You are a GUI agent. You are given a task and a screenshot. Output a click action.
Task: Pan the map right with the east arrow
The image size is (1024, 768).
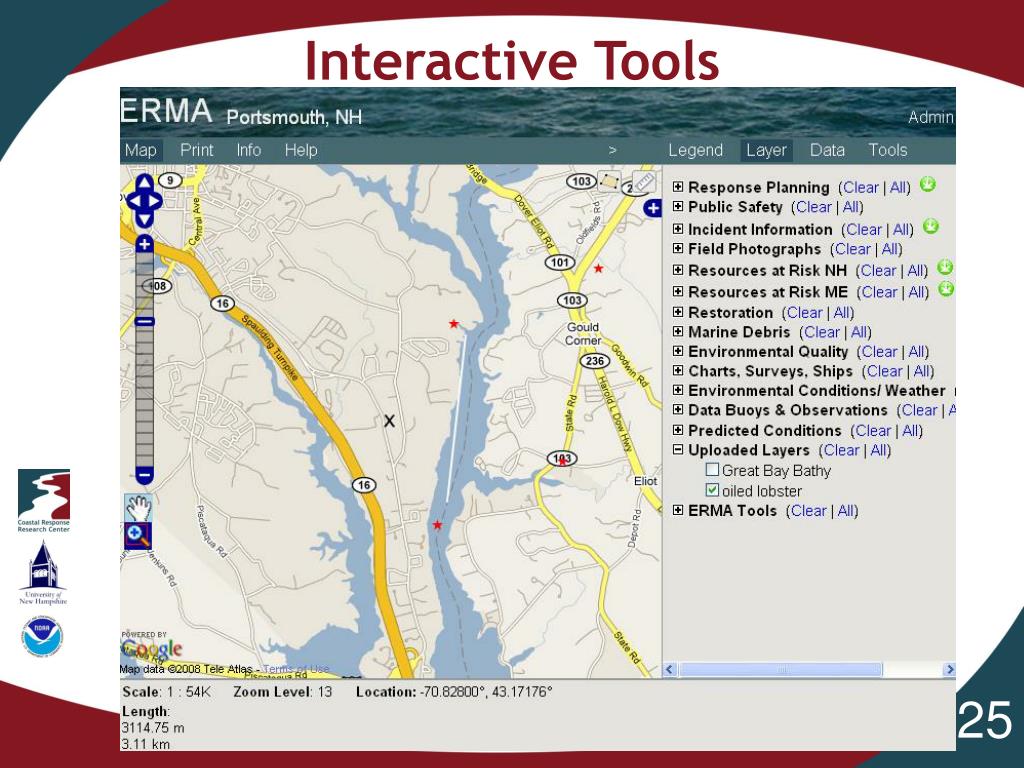(155, 201)
